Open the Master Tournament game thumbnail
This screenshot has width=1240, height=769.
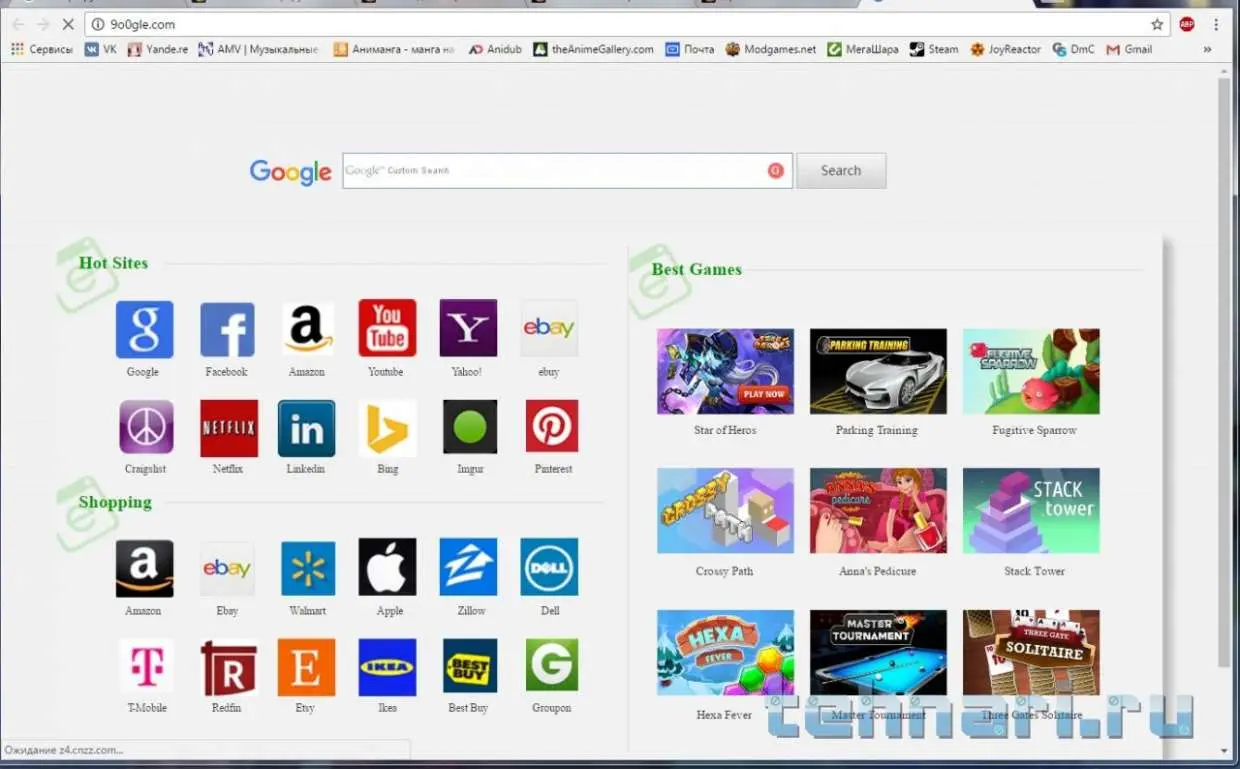pos(878,652)
